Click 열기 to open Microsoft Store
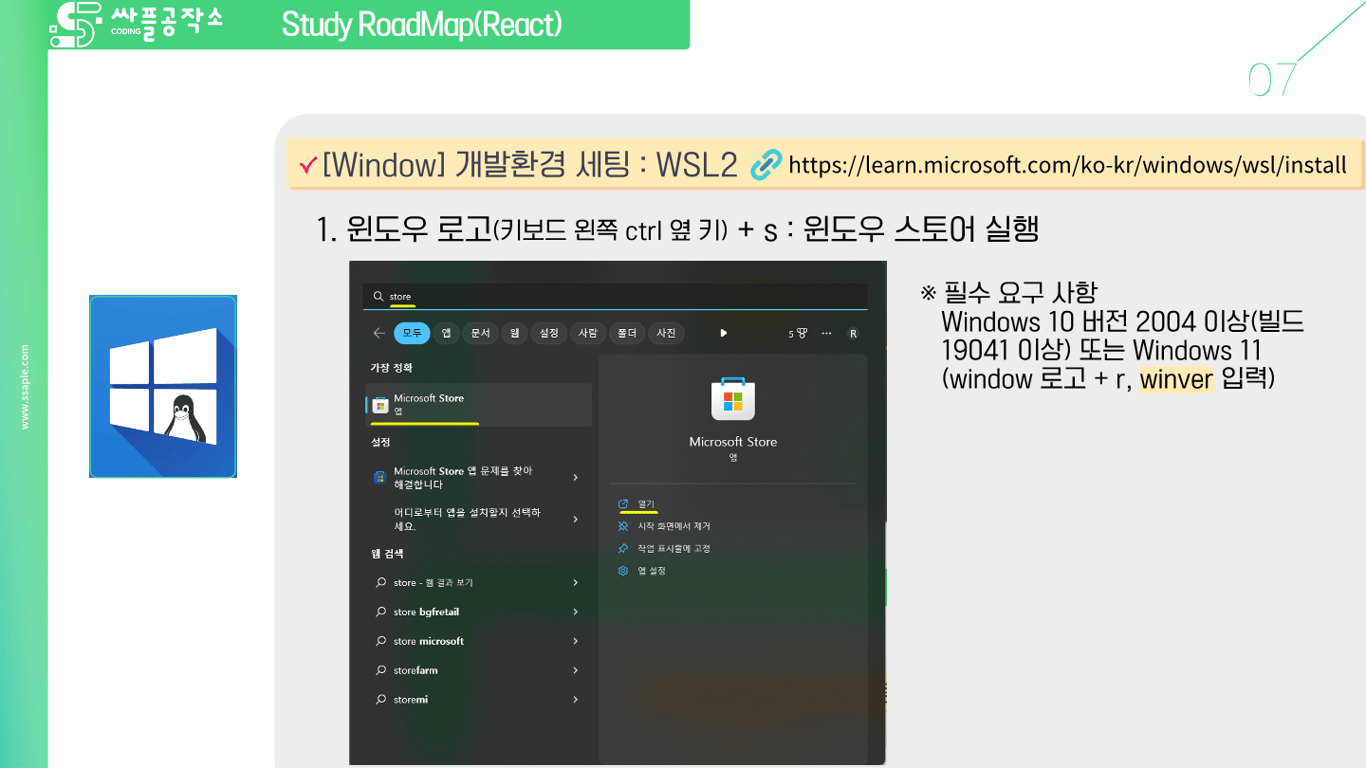The image size is (1366, 768). [x=646, y=504]
